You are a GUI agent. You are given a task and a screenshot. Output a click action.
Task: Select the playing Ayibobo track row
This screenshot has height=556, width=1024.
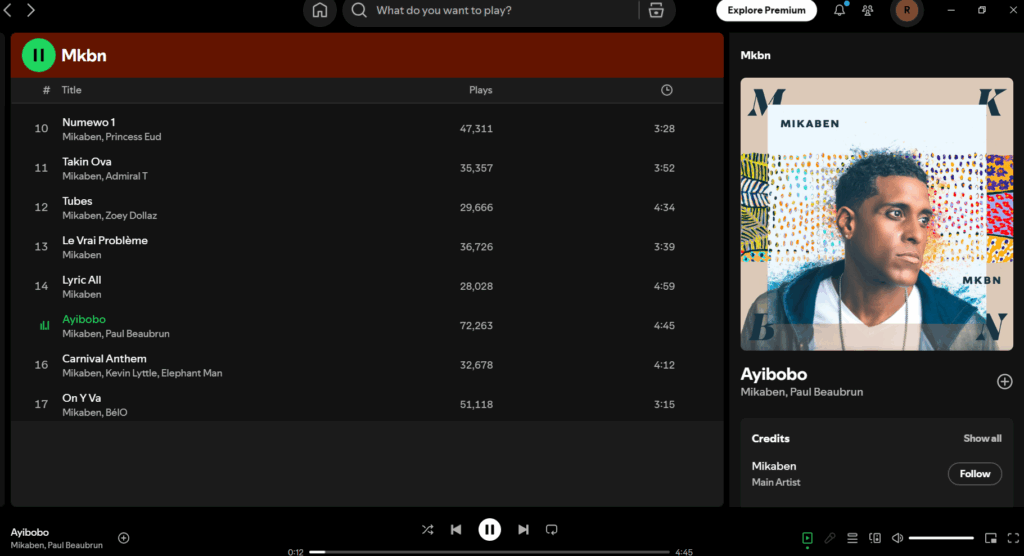(367, 325)
